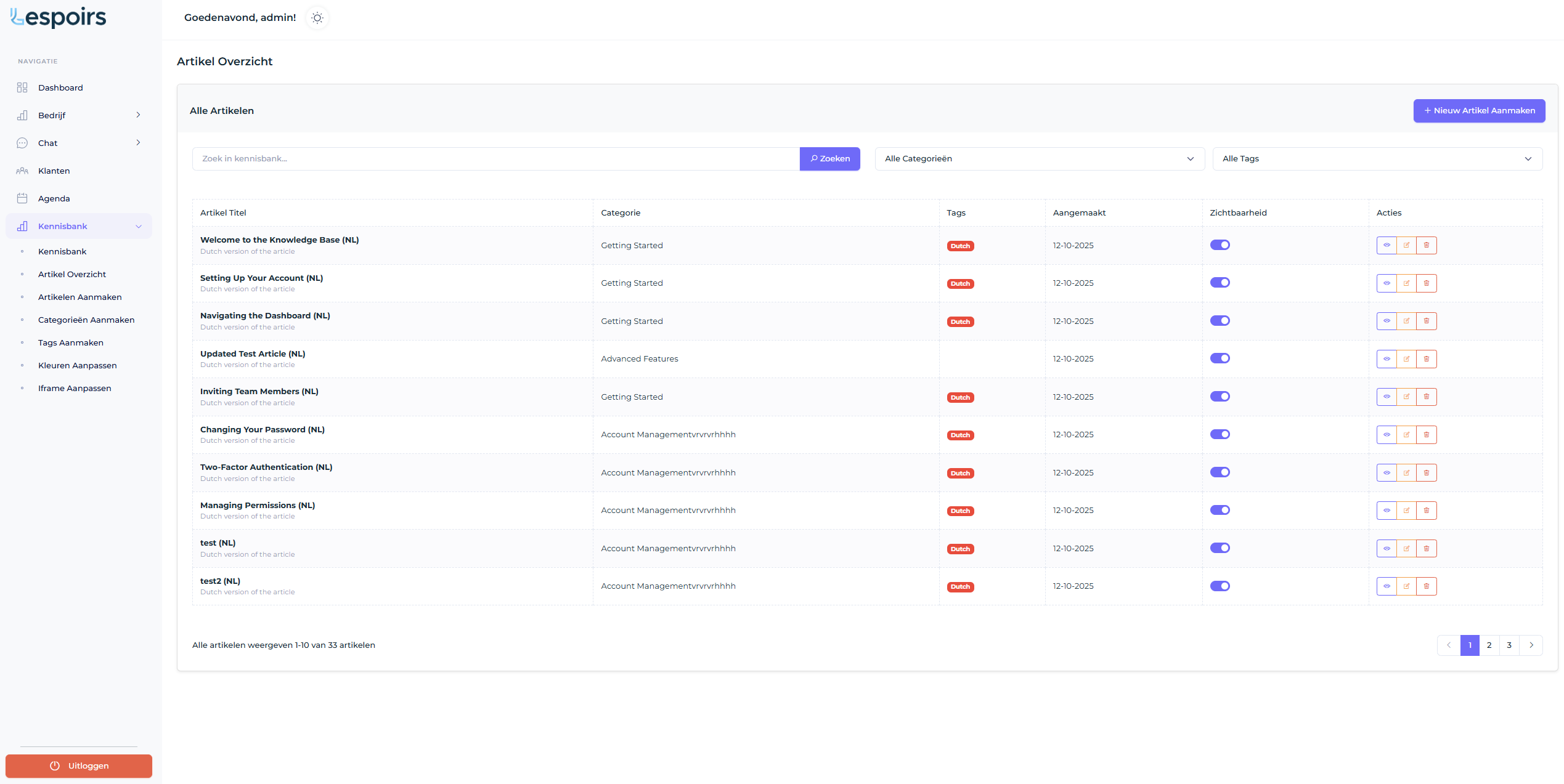The width and height of the screenshot is (1564, 784).
Task: Click the Klanten people icon
Action: 22,171
